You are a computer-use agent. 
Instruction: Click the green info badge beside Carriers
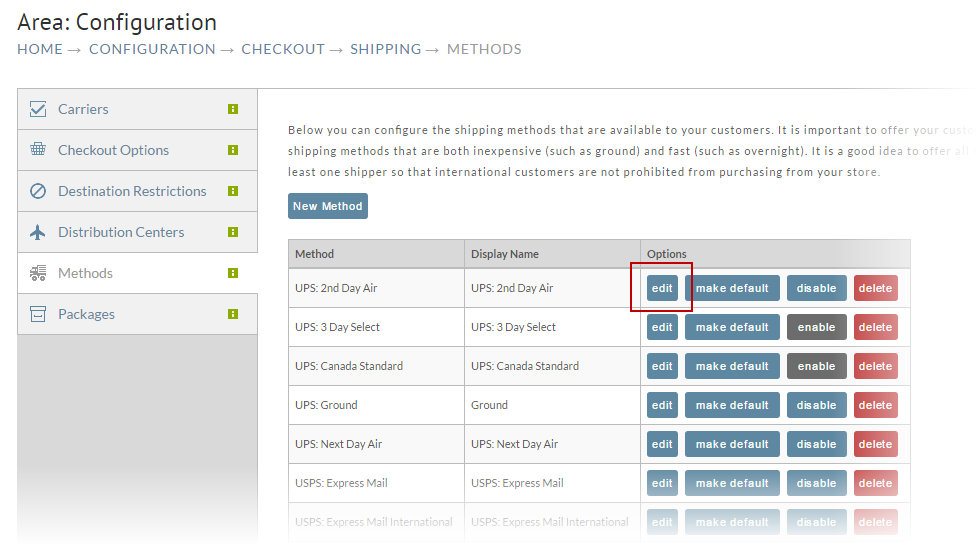tap(233, 109)
